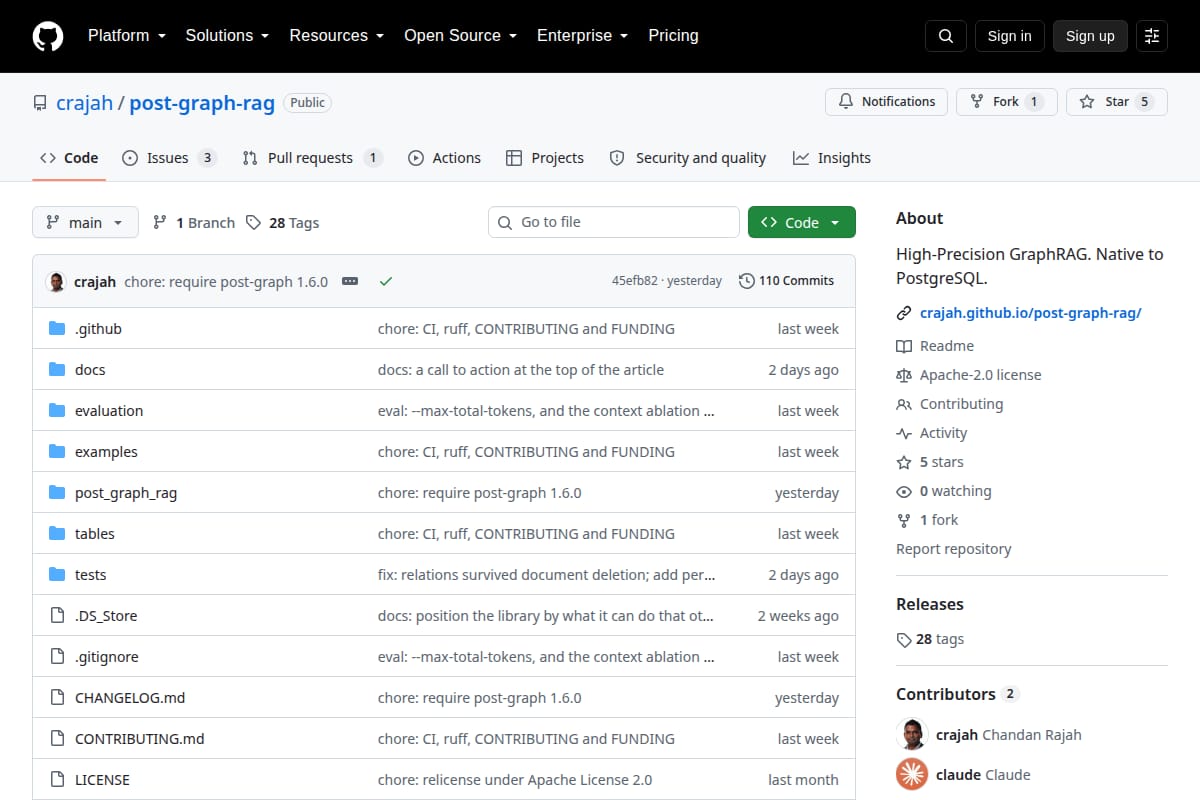Open the tables folder

click(x=95, y=534)
